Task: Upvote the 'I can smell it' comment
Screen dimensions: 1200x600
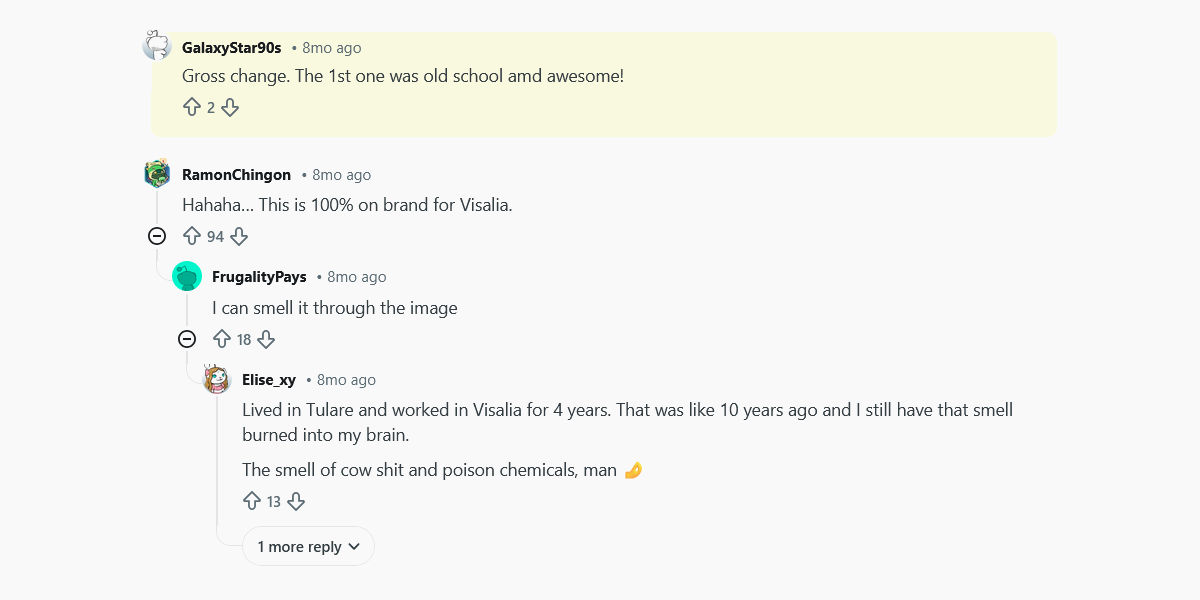Action: click(221, 339)
